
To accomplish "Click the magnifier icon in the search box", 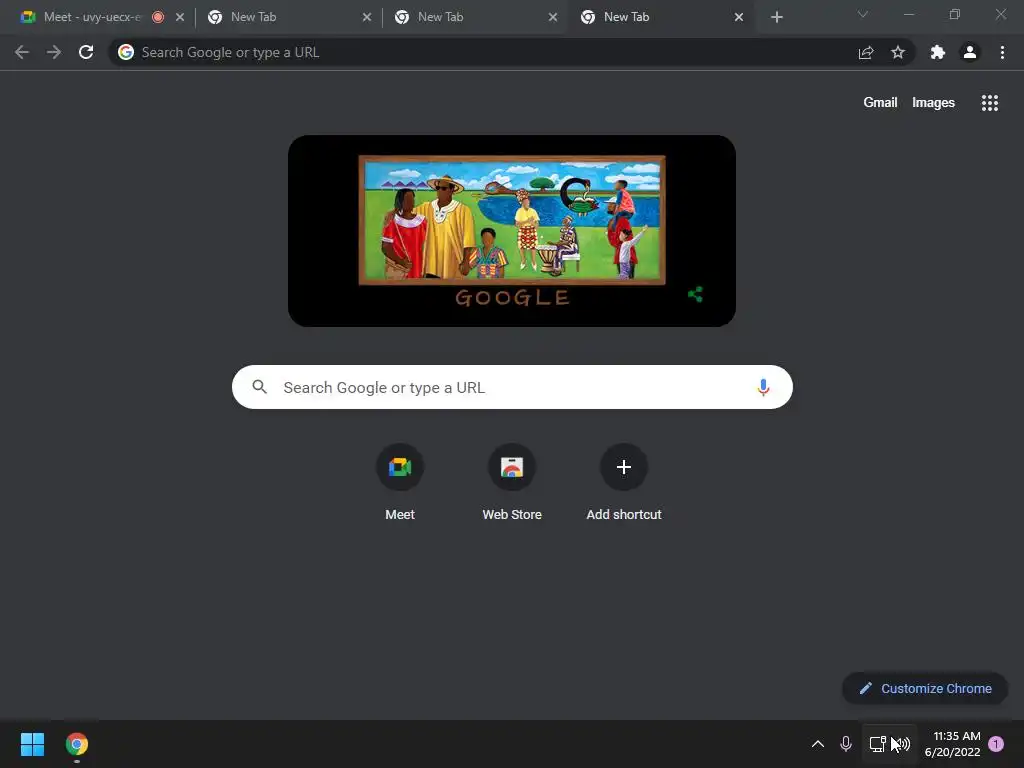I will [x=259, y=387].
